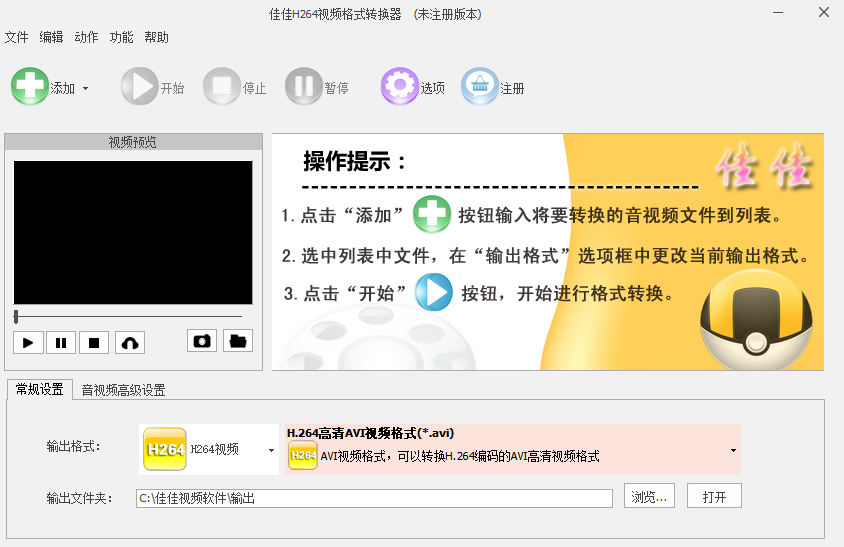844x547 pixels.
Task: Click the green plus icon in tips
Action: [x=432, y=214]
